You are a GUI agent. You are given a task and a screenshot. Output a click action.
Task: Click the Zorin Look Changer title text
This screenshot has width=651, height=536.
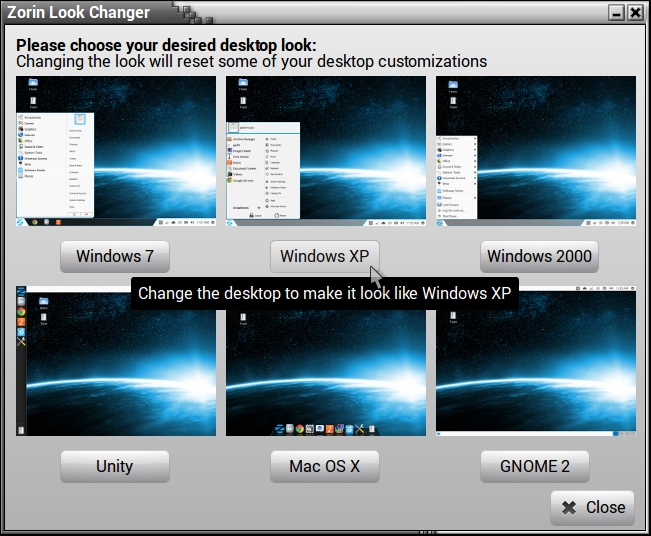point(78,12)
